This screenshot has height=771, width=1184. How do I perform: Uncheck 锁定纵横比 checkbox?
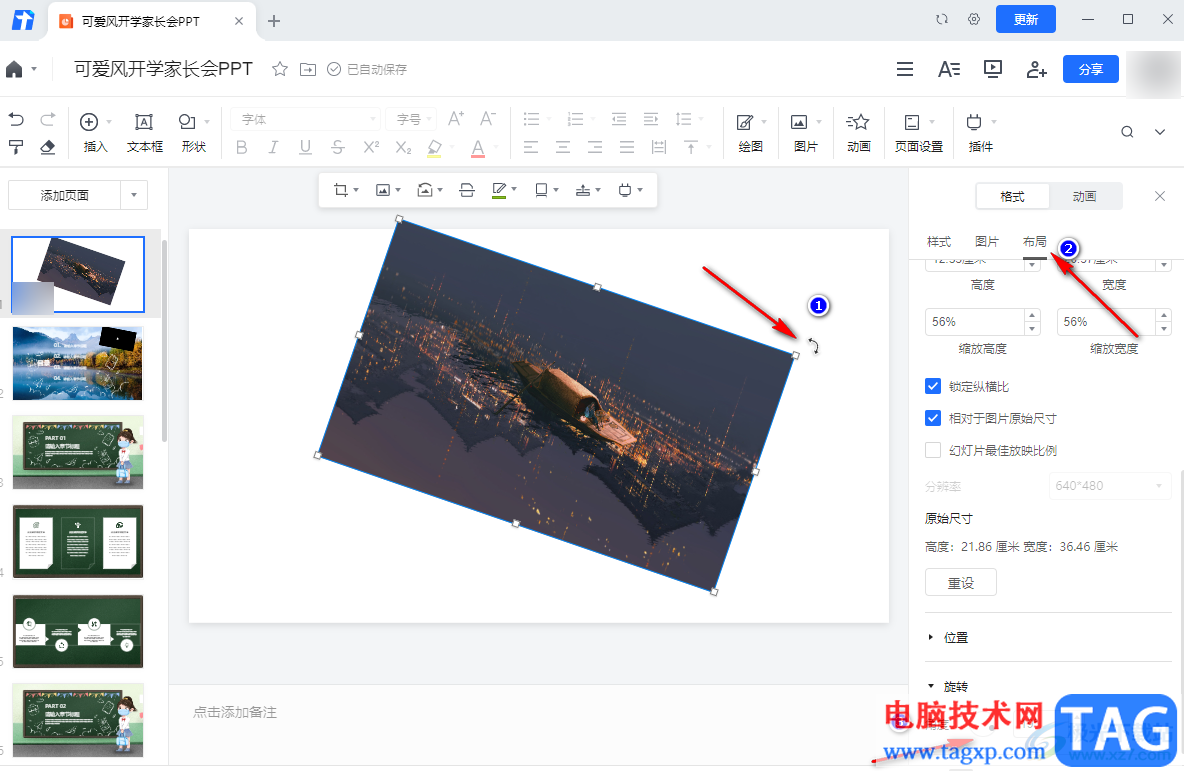point(933,387)
